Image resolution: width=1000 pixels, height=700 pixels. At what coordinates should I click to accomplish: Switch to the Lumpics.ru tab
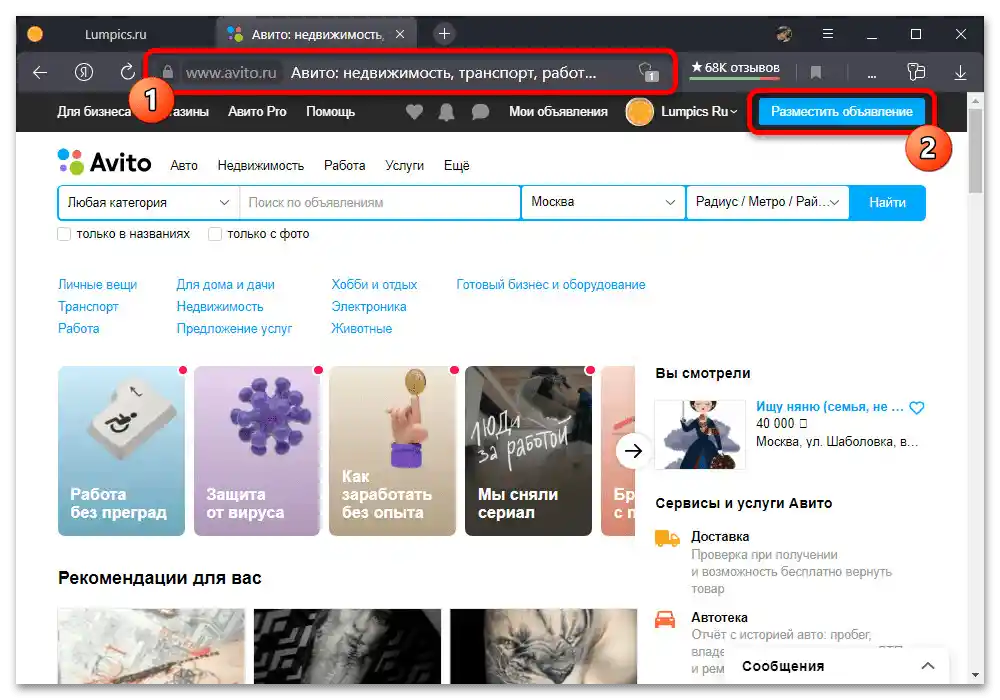(x=115, y=34)
